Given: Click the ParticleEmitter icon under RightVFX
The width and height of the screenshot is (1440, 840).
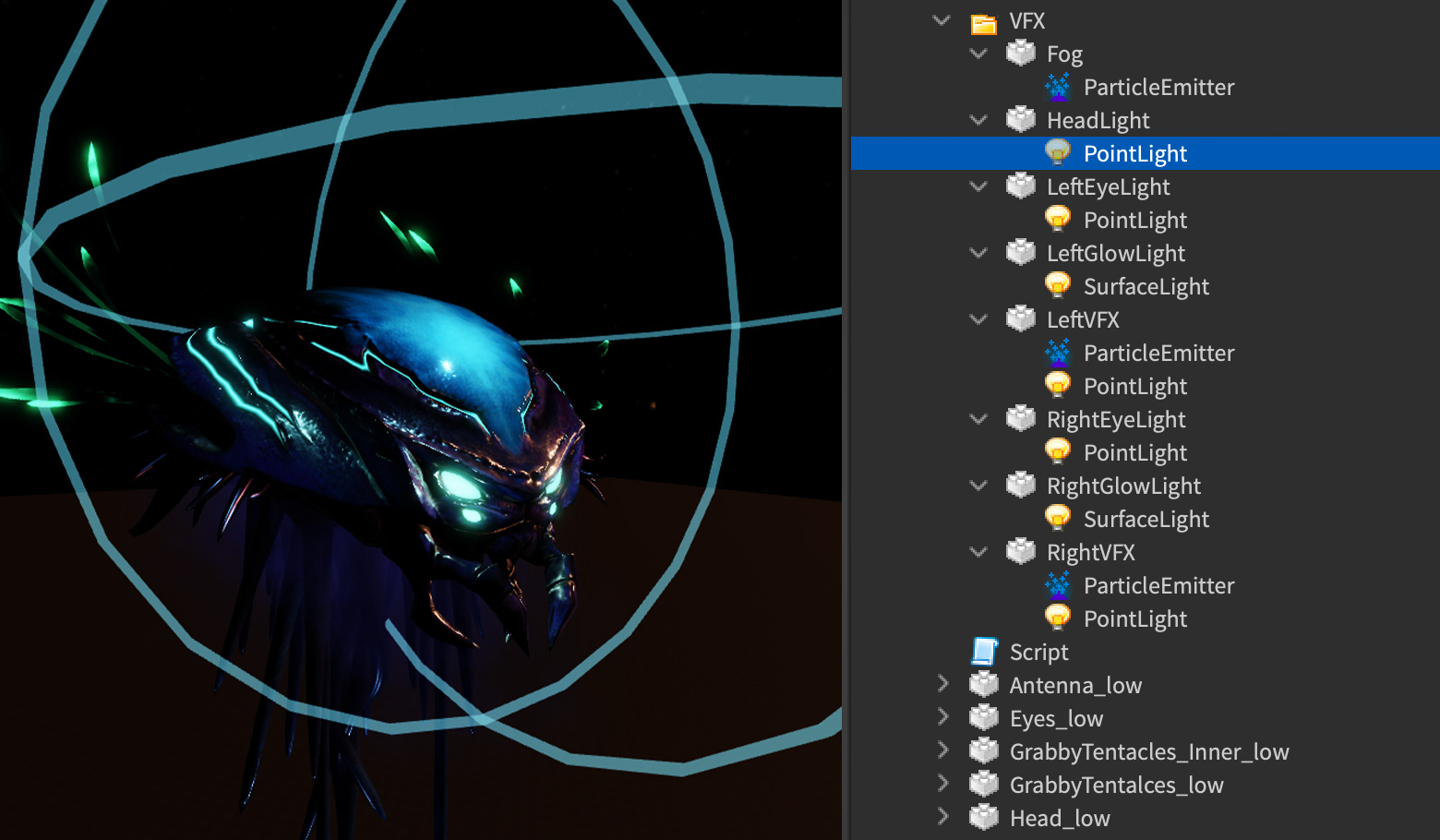Looking at the screenshot, I should 1058,585.
